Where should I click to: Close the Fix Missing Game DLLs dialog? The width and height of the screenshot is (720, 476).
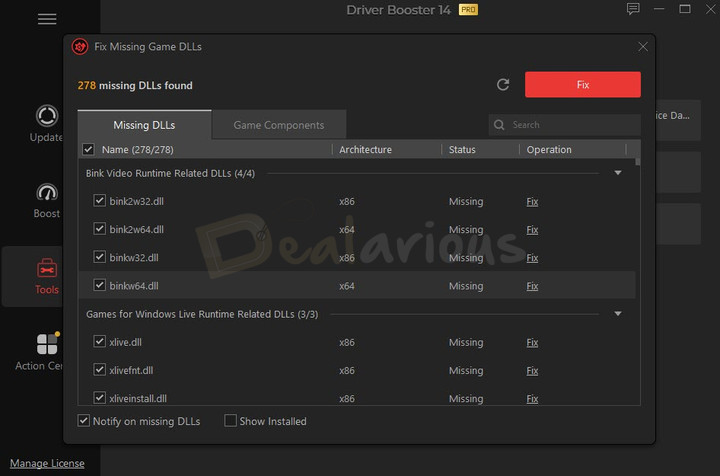[643, 46]
